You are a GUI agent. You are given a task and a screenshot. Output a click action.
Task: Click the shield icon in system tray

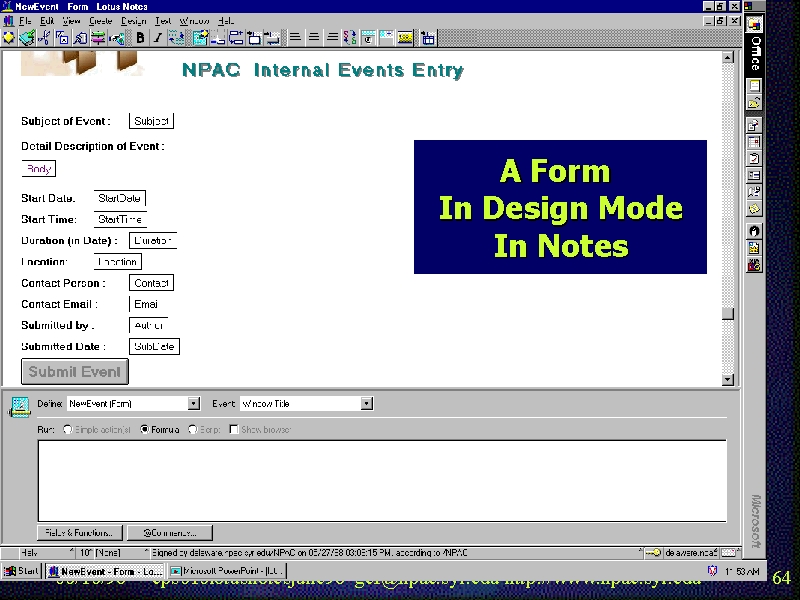(712, 571)
